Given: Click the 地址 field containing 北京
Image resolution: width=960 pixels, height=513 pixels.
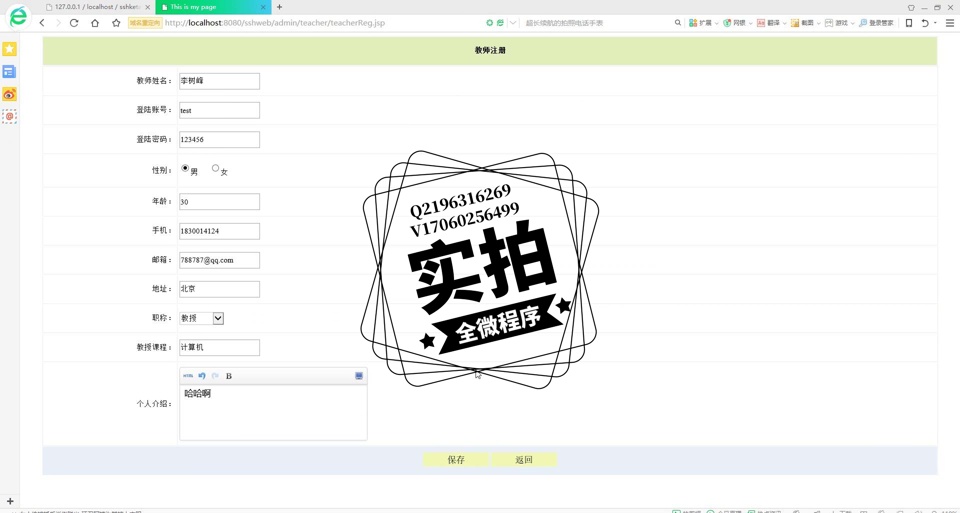Looking at the screenshot, I should [x=219, y=289].
